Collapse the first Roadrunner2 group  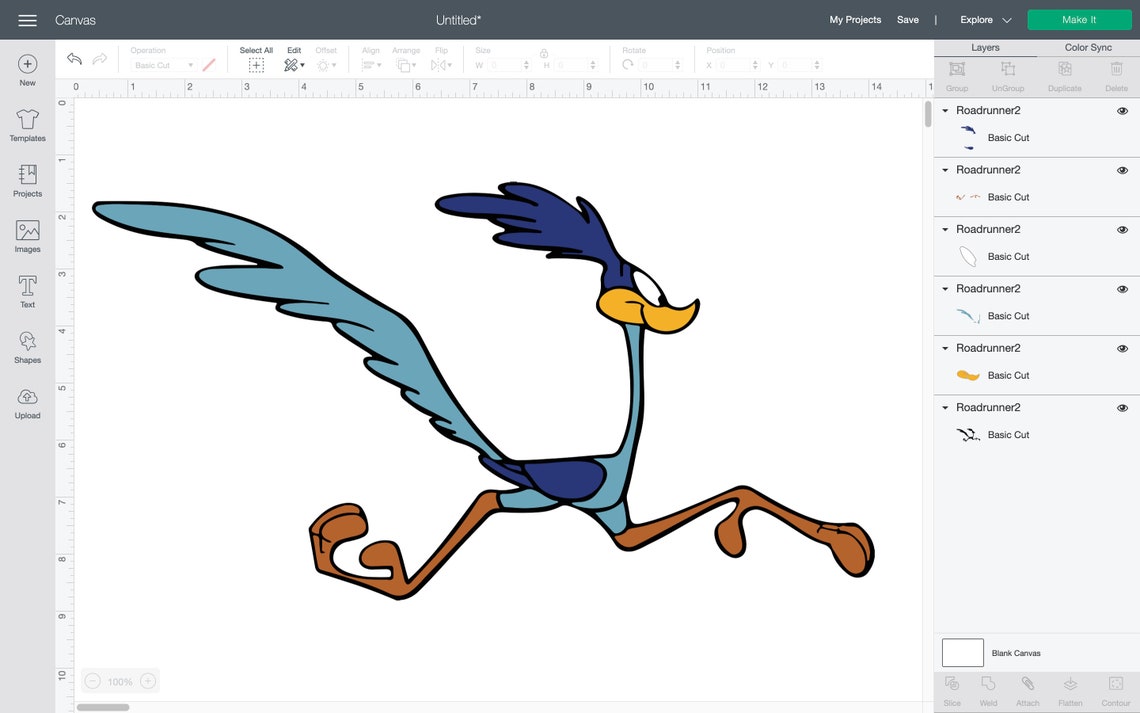click(x=944, y=110)
